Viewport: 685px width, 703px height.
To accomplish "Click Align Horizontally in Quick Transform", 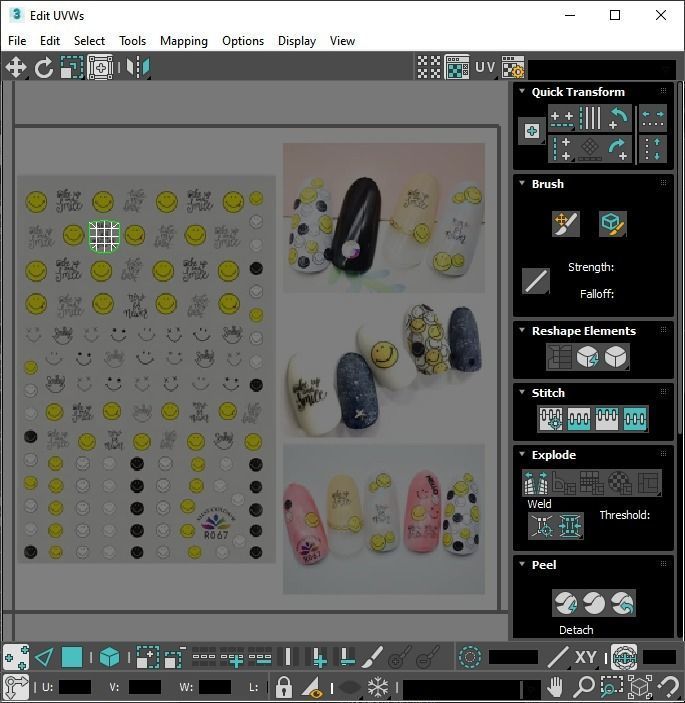I will 562,119.
